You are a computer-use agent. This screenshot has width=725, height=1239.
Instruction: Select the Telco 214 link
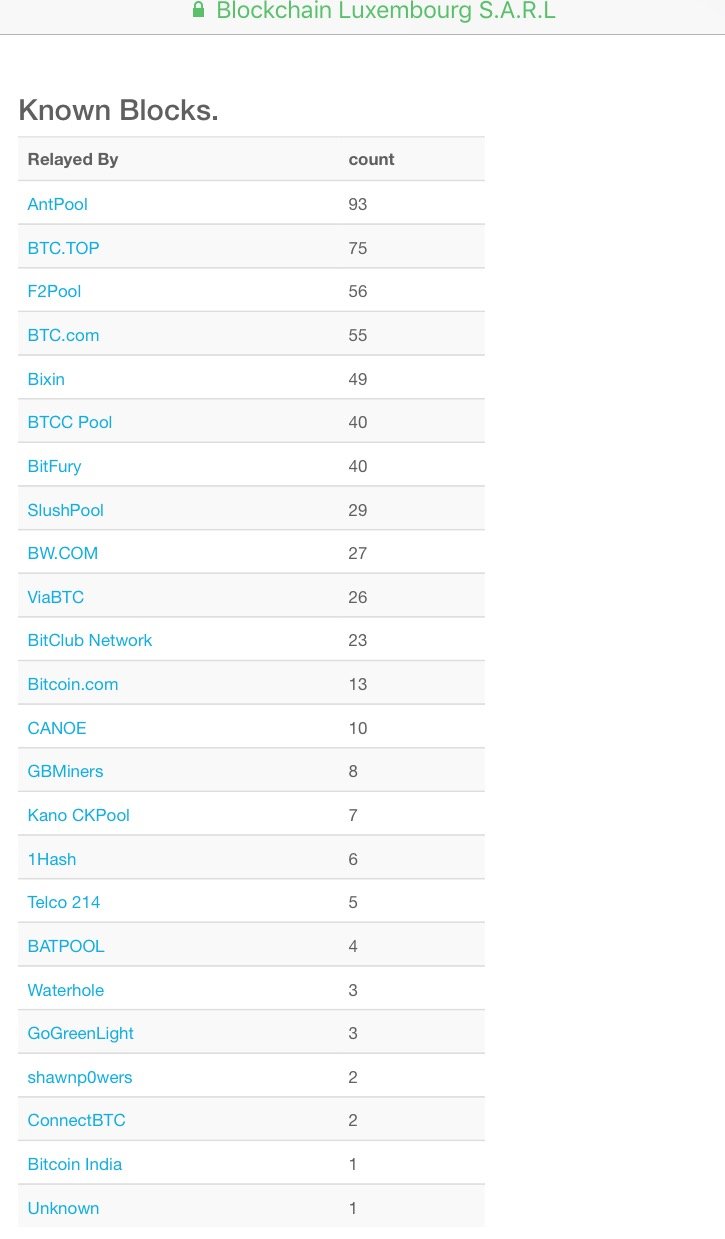[x=64, y=902]
